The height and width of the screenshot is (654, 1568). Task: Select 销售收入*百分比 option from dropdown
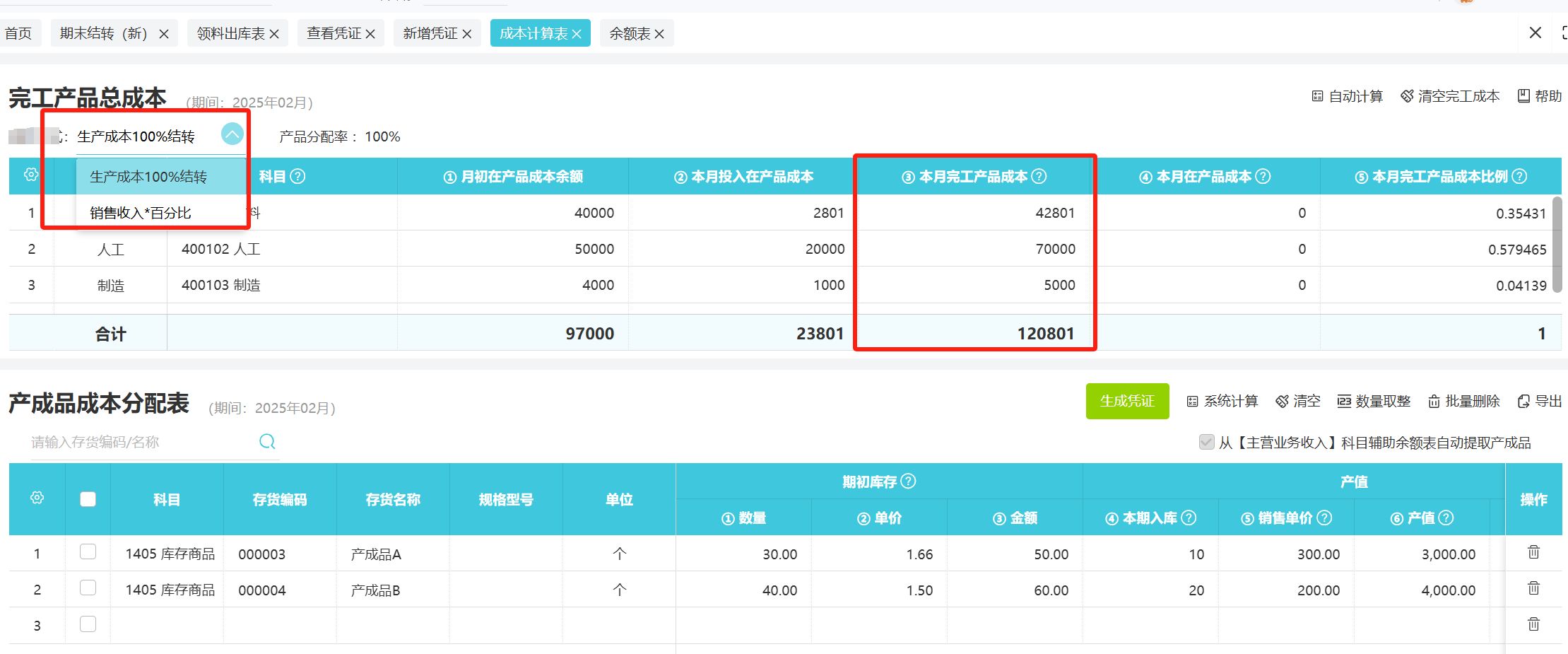pyautogui.click(x=141, y=213)
